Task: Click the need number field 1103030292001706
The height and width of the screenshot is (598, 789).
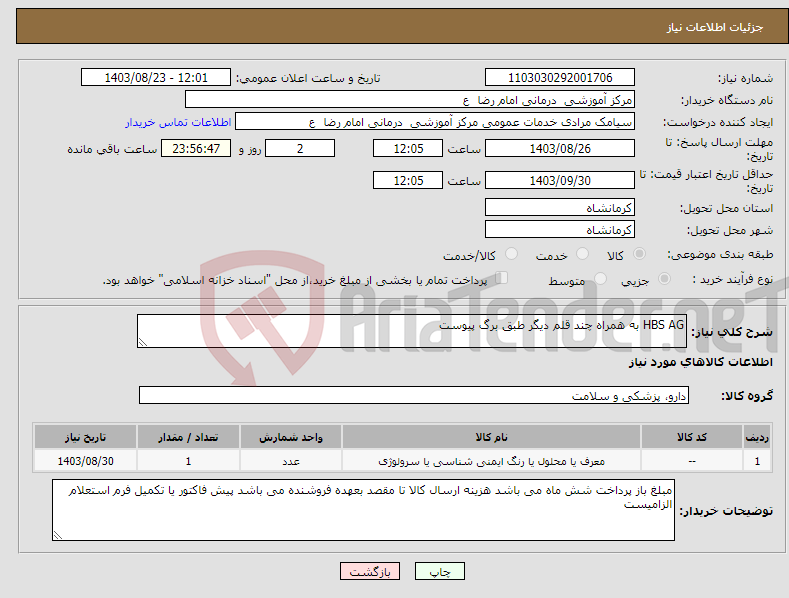Action: pos(560,78)
